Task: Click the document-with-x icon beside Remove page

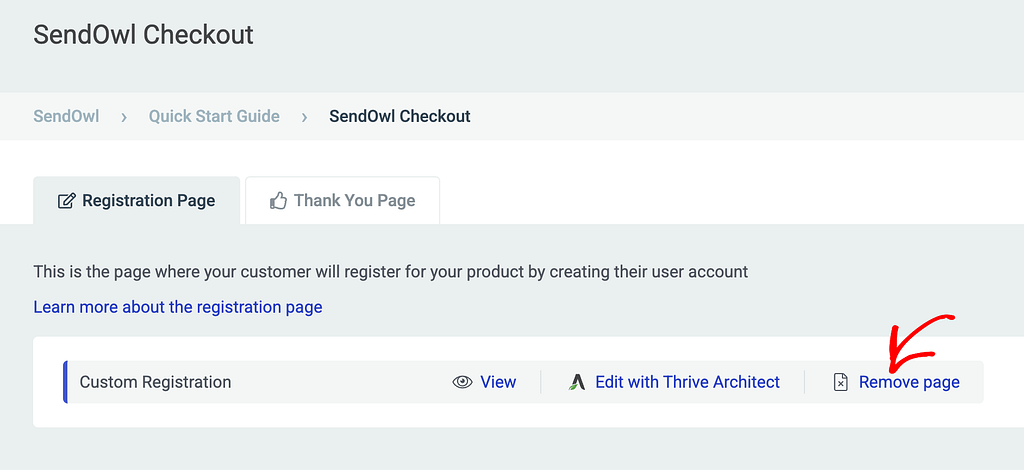Action: click(841, 382)
